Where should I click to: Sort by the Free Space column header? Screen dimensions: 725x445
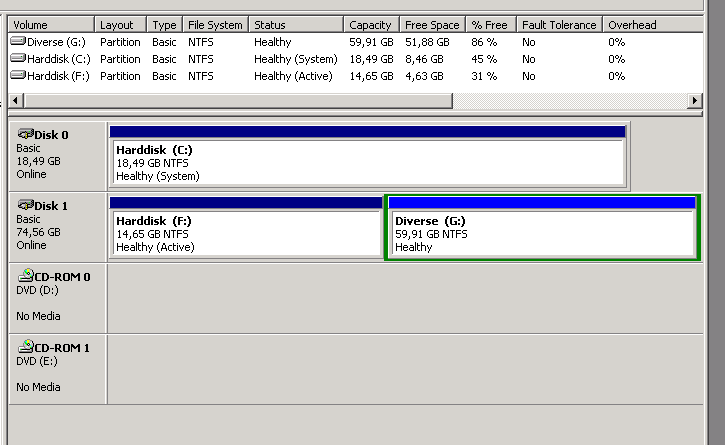[x=433, y=25]
